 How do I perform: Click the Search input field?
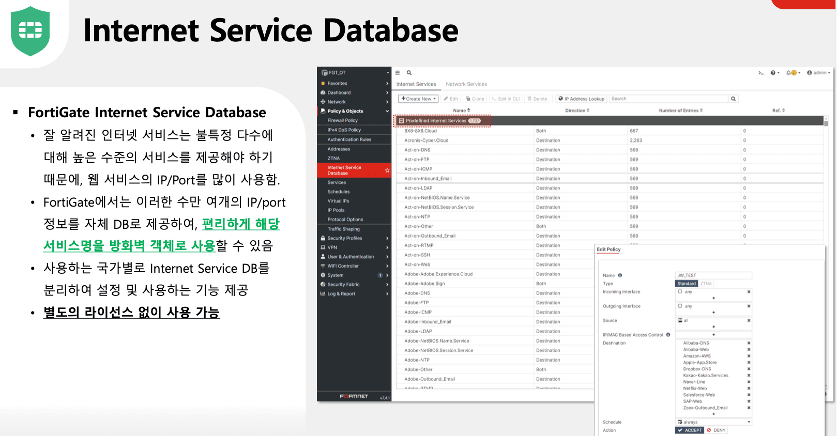pyautogui.click(x=669, y=99)
